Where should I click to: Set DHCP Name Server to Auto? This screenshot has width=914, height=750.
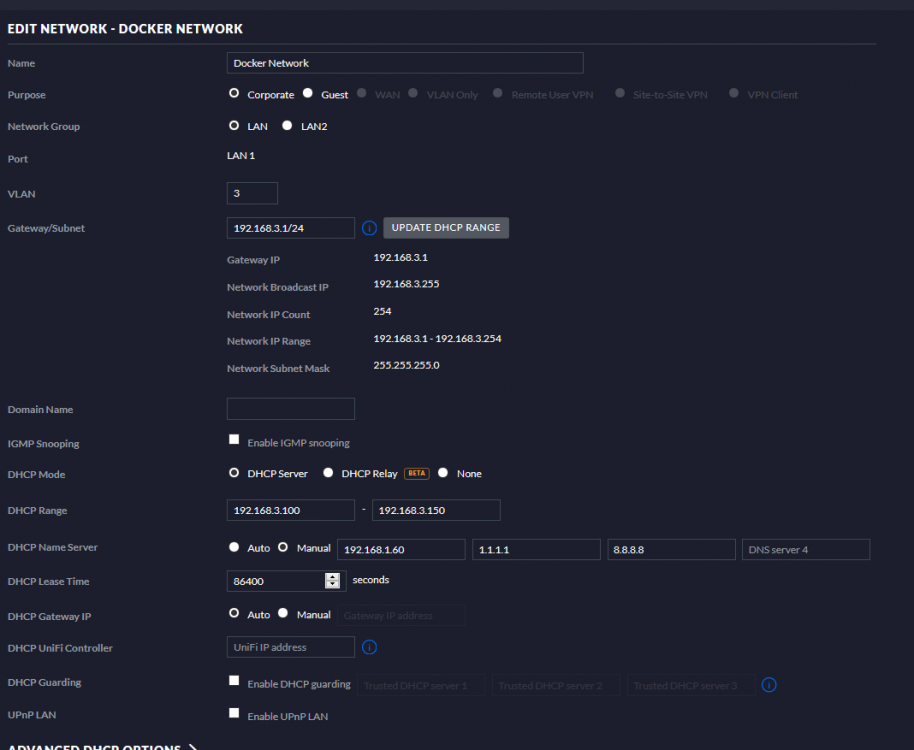(x=234, y=547)
